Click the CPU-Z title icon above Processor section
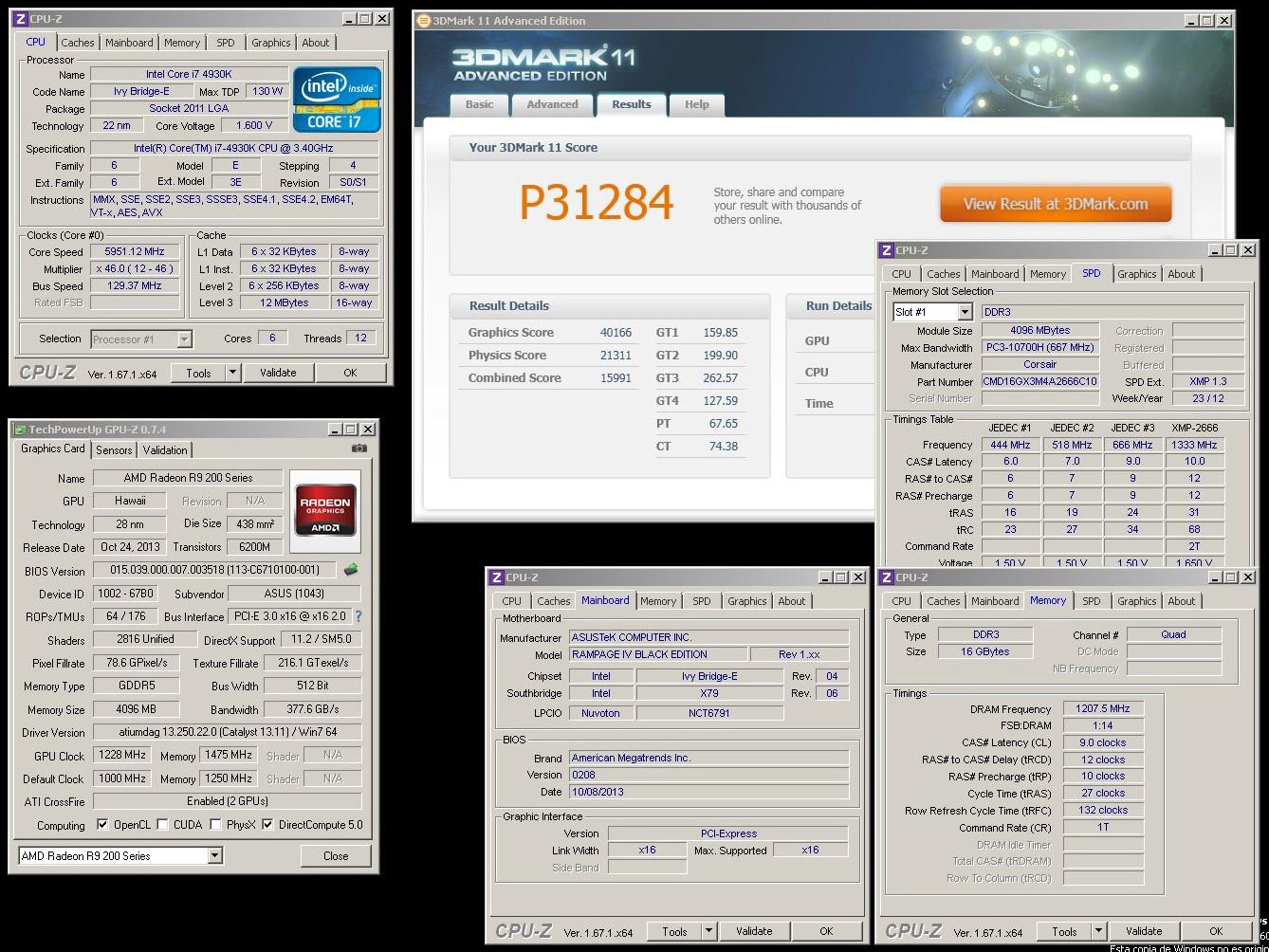Image resolution: width=1269 pixels, height=952 pixels. [20, 19]
